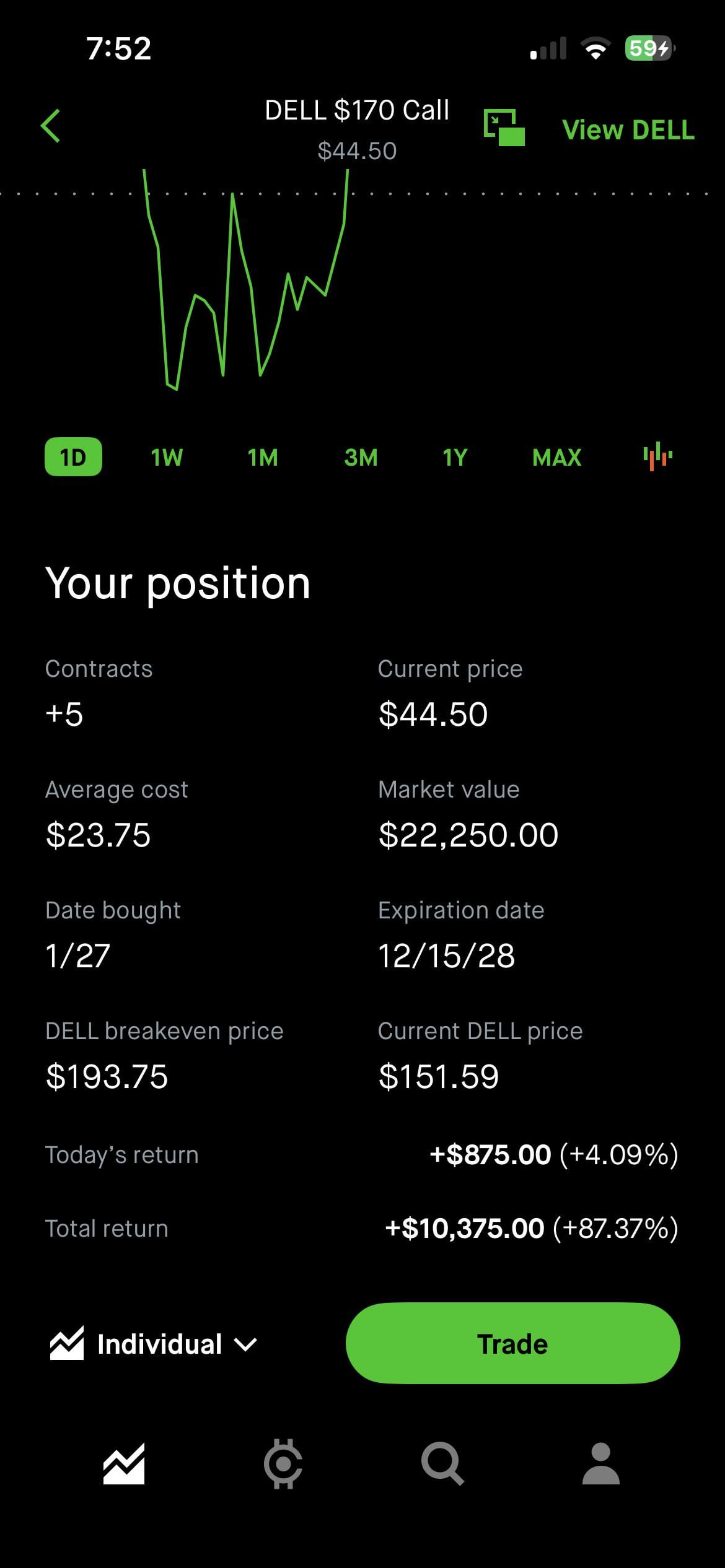Select the 1M chart range

(x=263, y=457)
